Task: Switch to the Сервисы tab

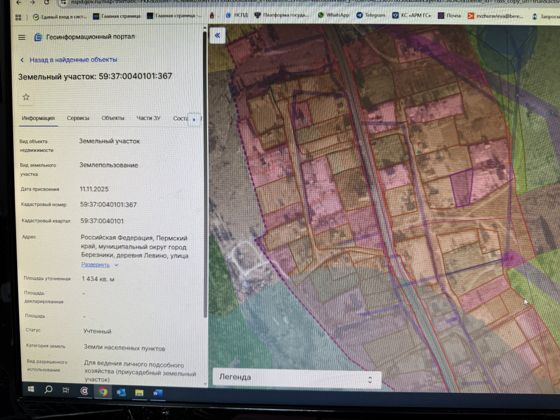Action: coord(78,118)
